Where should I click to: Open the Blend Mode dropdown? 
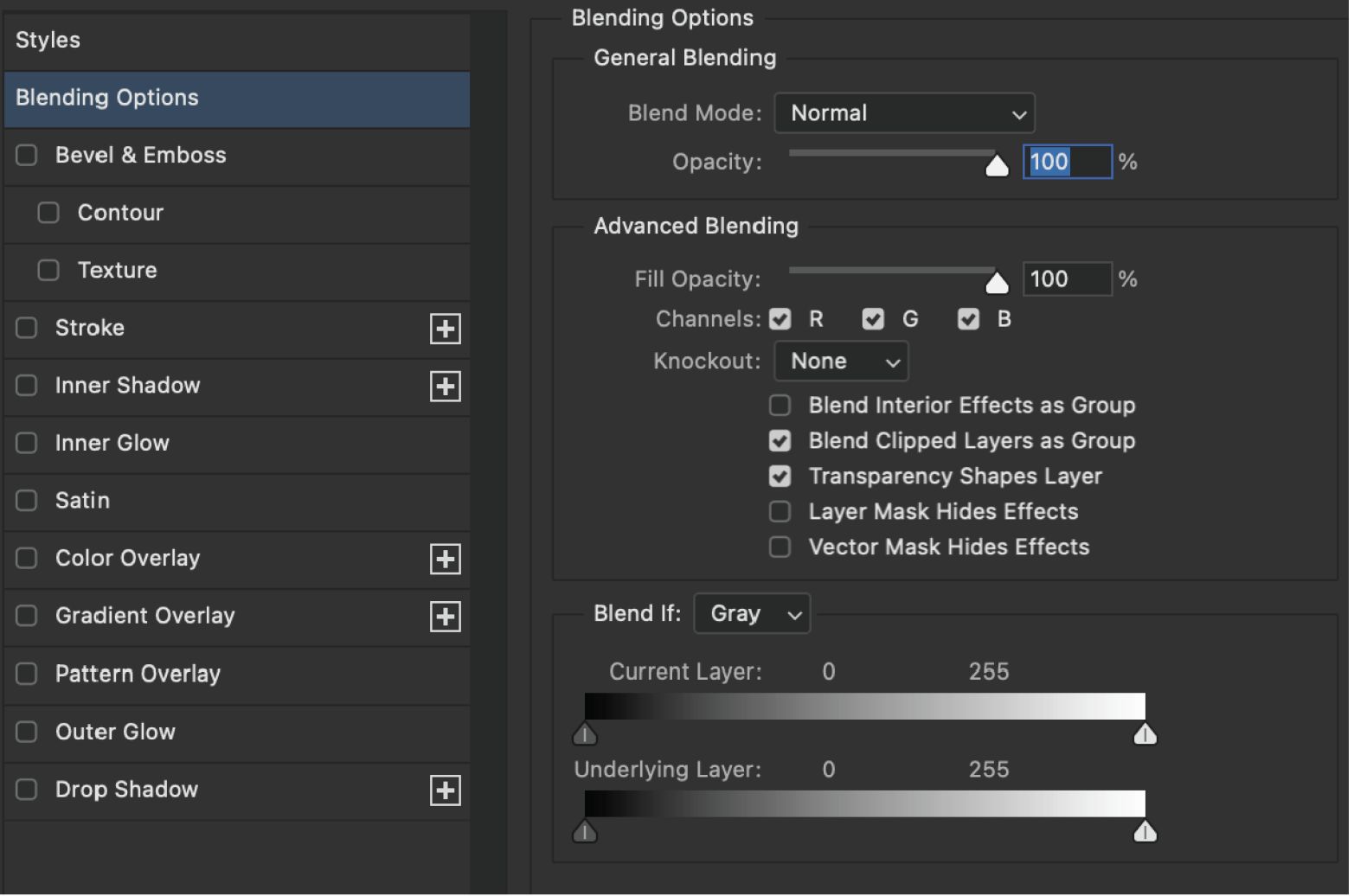pos(904,113)
